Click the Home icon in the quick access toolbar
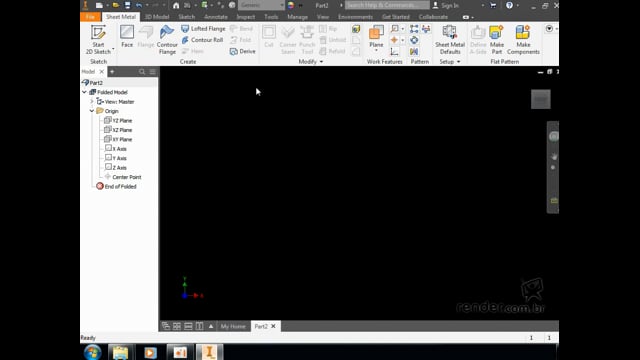640x360 pixels. tap(176, 5)
